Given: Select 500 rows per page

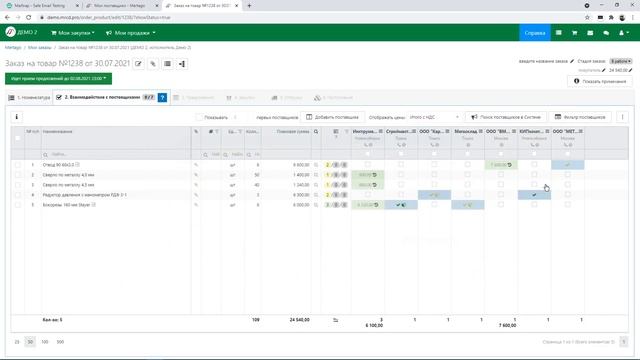Looking at the screenshot, I should tap(60, 342).
